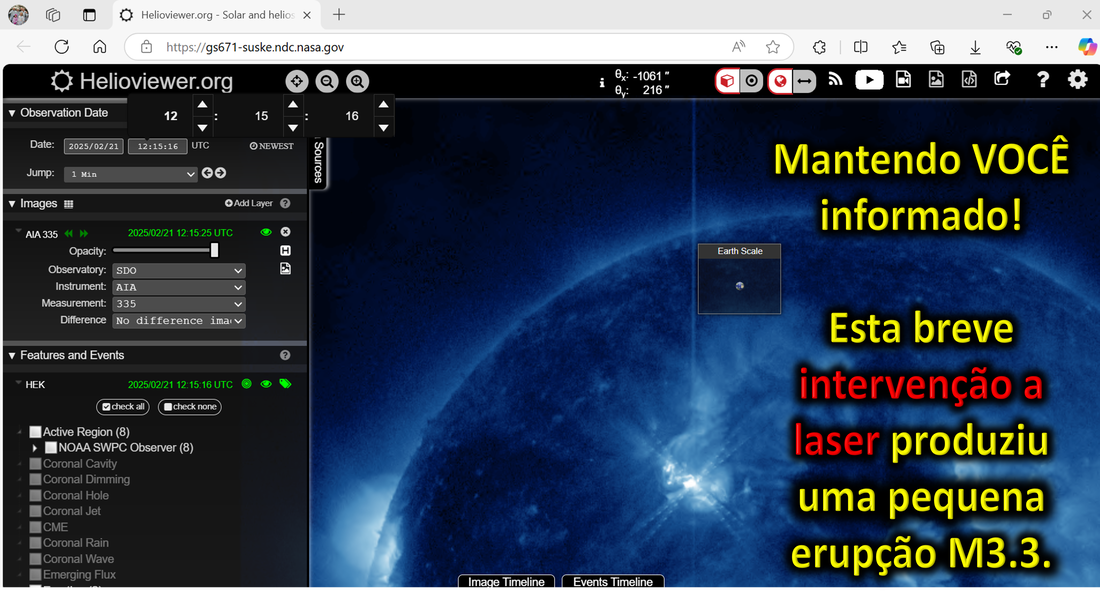Expand NOAA SWPC Observer tree node
The height and width of the screenshot is (597, 1100).
[x=34, y=448]
